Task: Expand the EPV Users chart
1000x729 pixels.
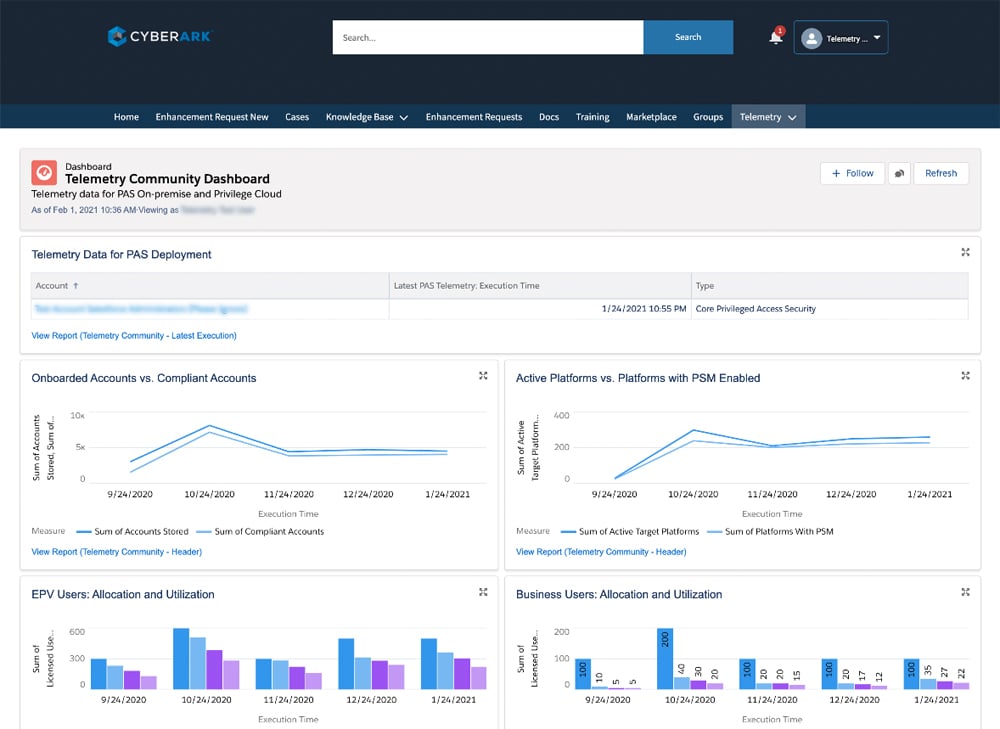Action: point(483,592)
